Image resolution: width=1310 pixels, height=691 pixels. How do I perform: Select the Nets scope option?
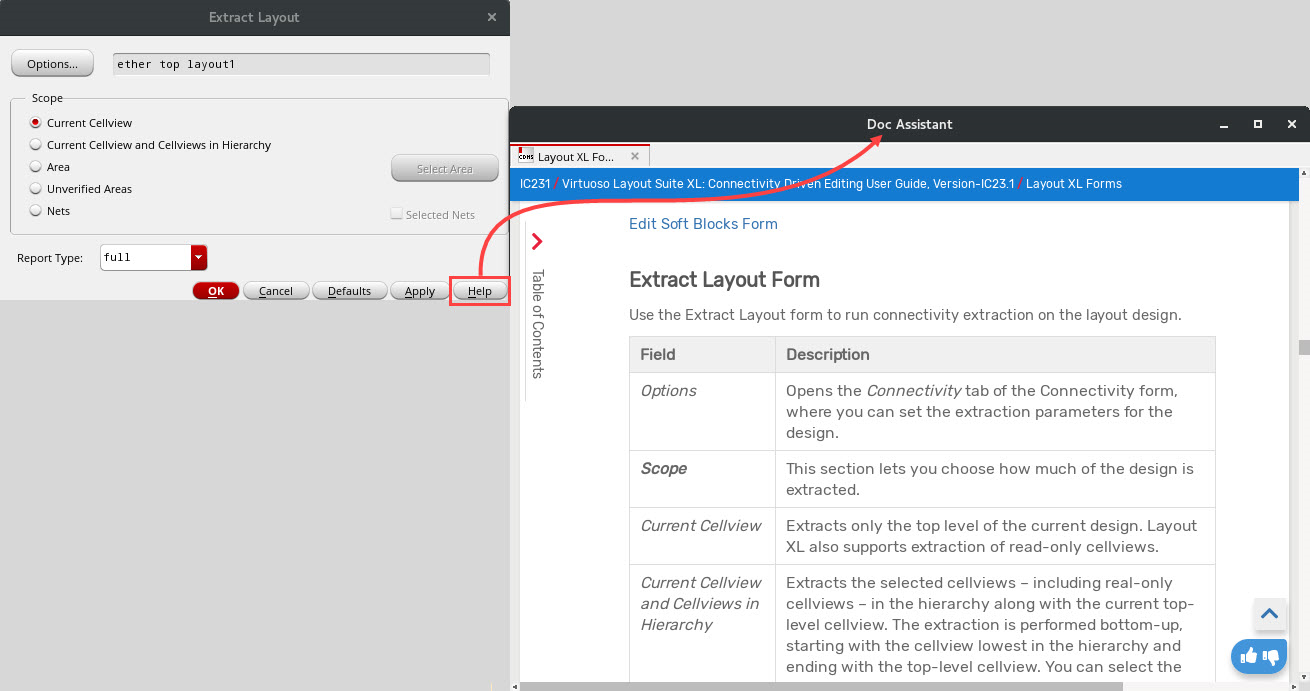click(50, 211)
